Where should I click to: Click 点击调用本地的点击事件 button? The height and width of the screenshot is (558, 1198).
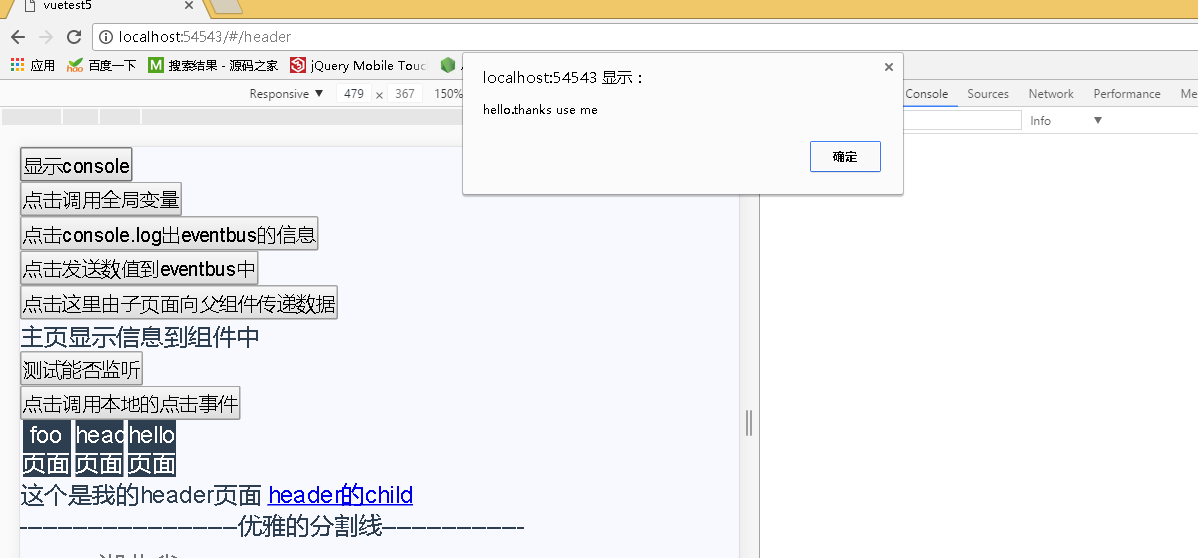(130, 403)
